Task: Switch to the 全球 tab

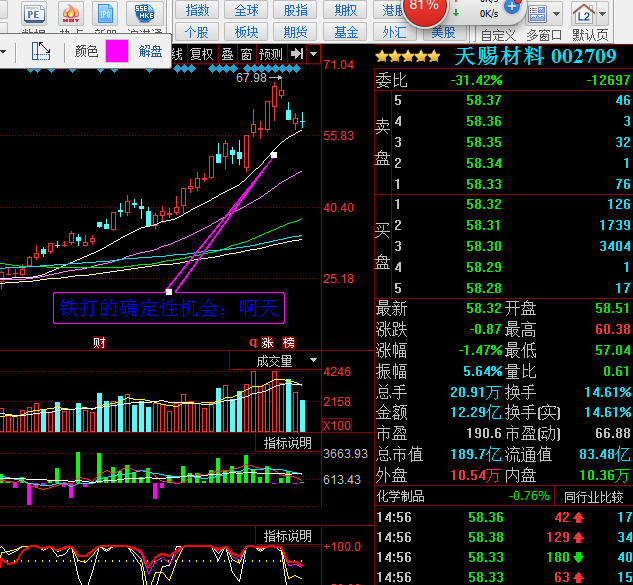Action: (x=246, y=10)
